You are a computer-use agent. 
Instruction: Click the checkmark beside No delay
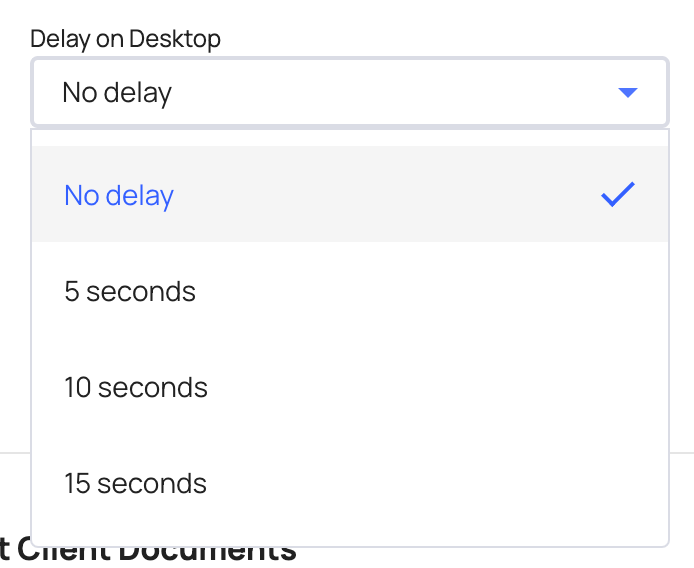click(x=618, y=195)
